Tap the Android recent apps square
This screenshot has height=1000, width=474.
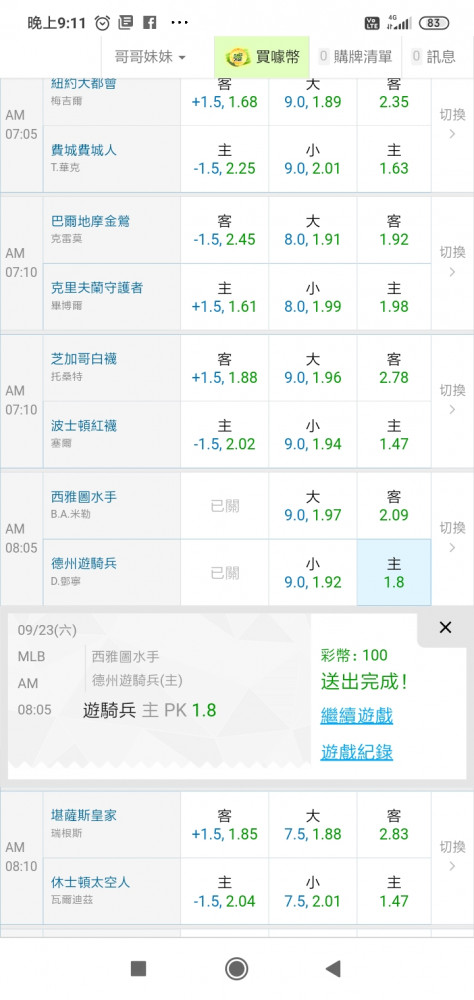tap(138, 969)
